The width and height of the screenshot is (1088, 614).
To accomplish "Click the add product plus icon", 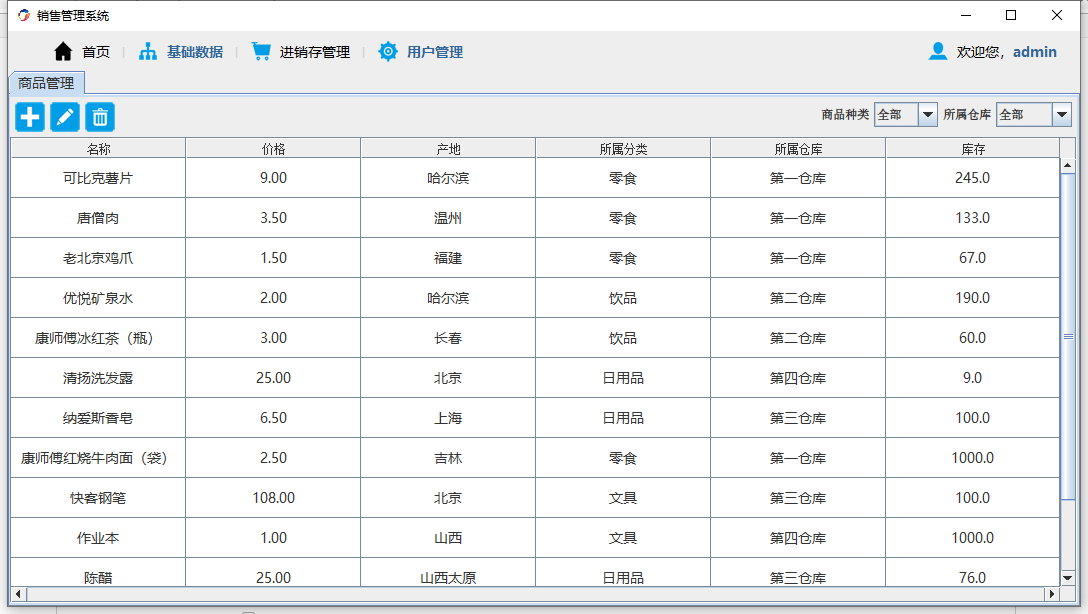I will pyautogui.click(x=30, y=117).
